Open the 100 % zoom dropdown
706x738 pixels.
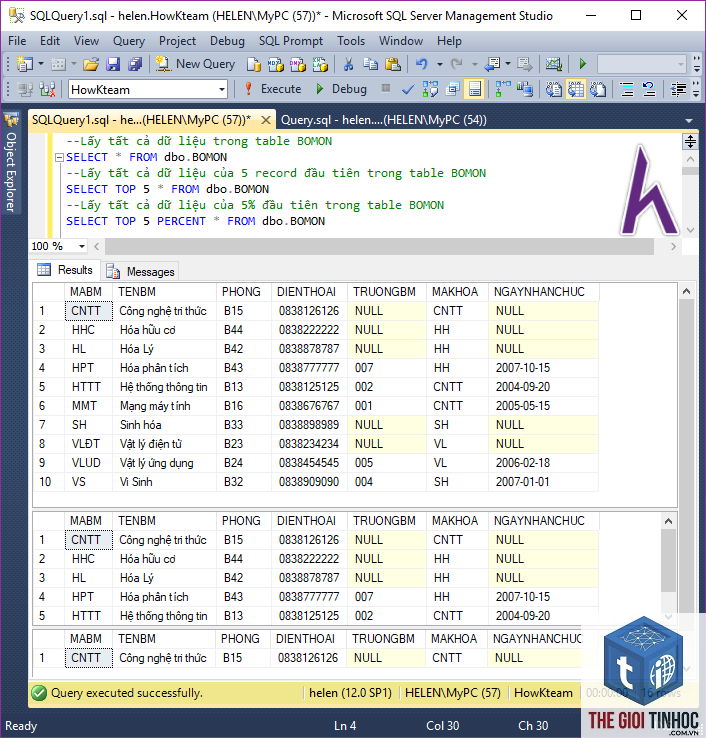[82, 246]
